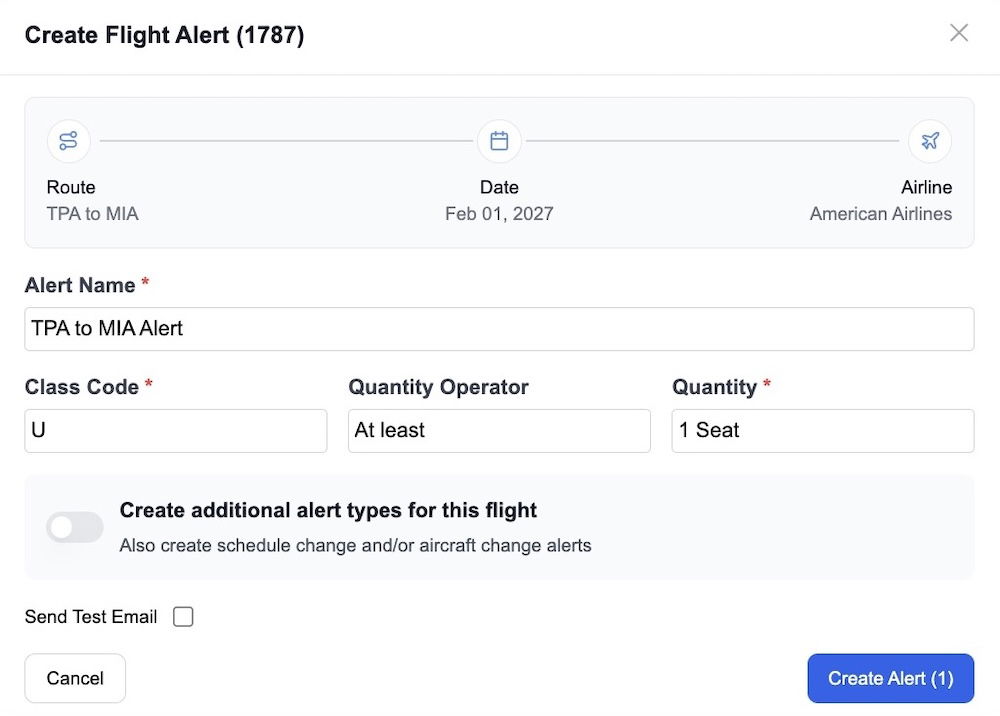The width and height of the screenshot is (1000, 716).
Task: Click the 'Create Flight Alert (1787)' title
Action: point(164,36)
